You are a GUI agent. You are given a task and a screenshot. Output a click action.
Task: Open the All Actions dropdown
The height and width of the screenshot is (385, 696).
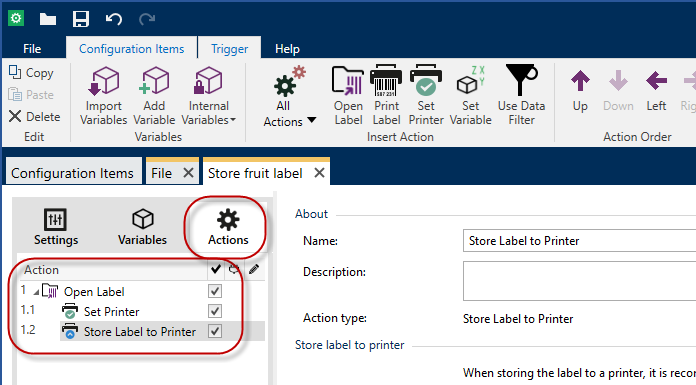click(x=289, y=97)
